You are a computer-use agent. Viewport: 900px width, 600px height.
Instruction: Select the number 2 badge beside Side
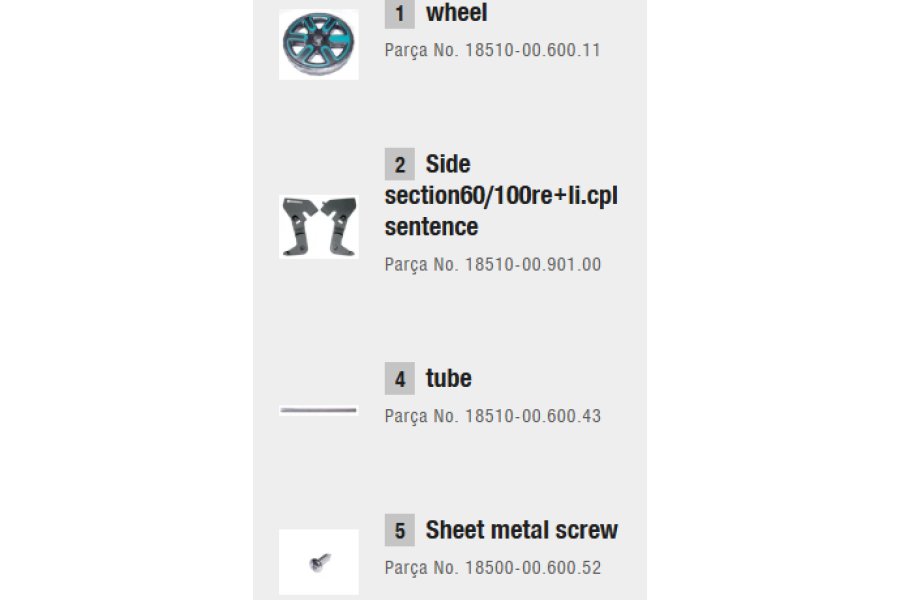[399, 164]
